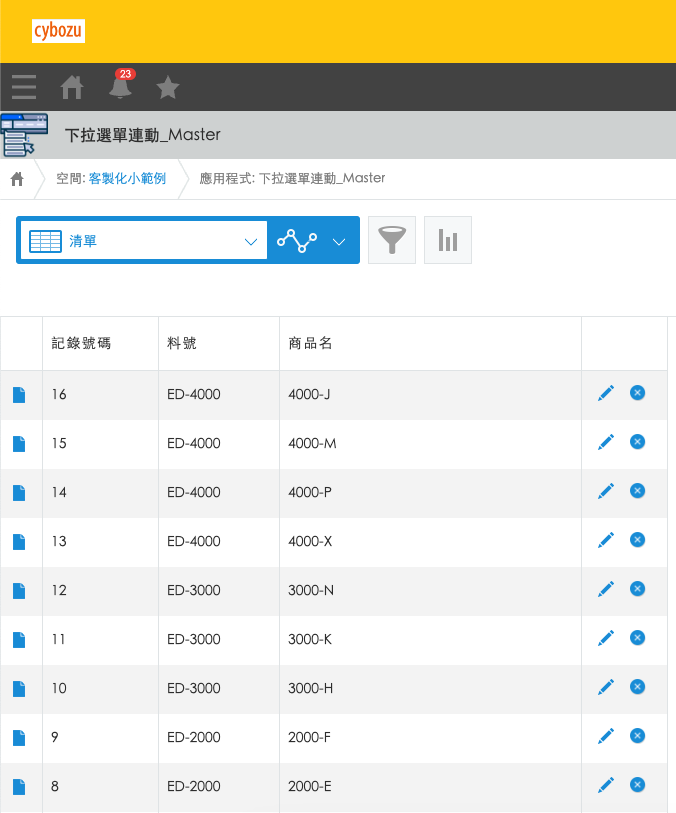676x813 pixels.
Task: Open notifications bell with 23 badge
Action: point(120,84)
